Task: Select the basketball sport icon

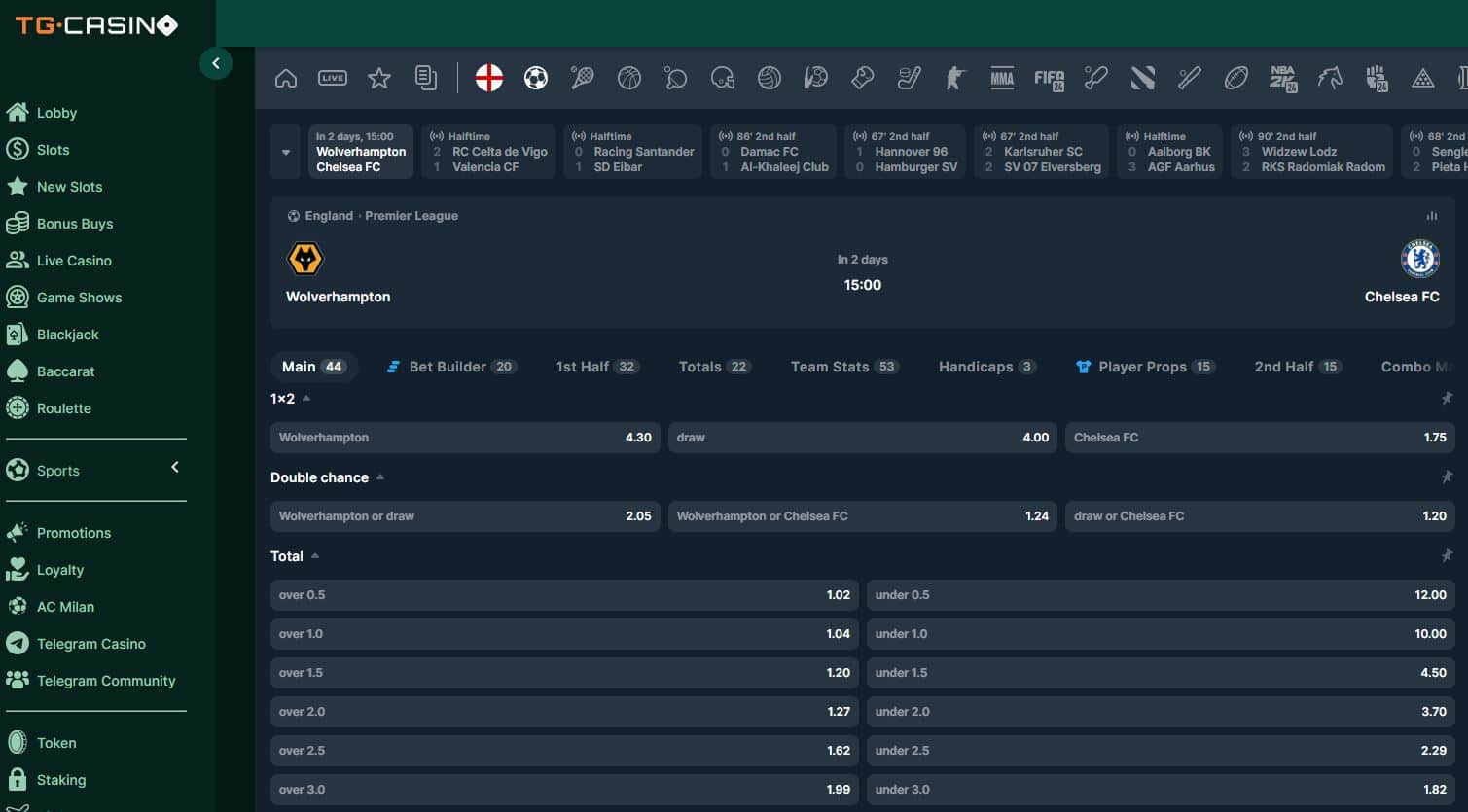Action: pos(629,78)
